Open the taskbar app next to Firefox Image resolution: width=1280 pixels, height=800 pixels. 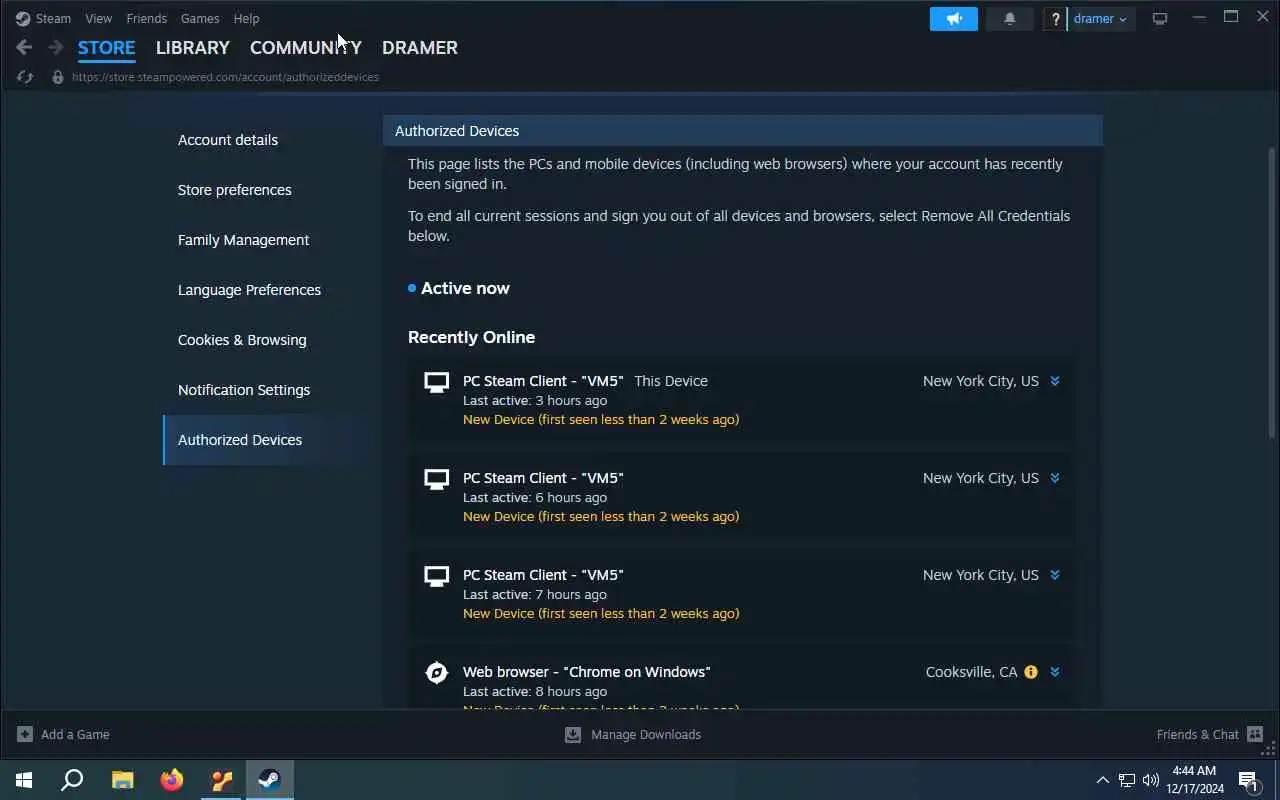point(221,780)
